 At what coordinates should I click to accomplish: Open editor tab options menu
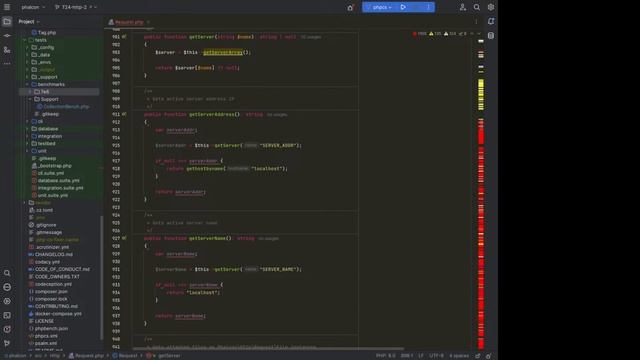point(476,22)
